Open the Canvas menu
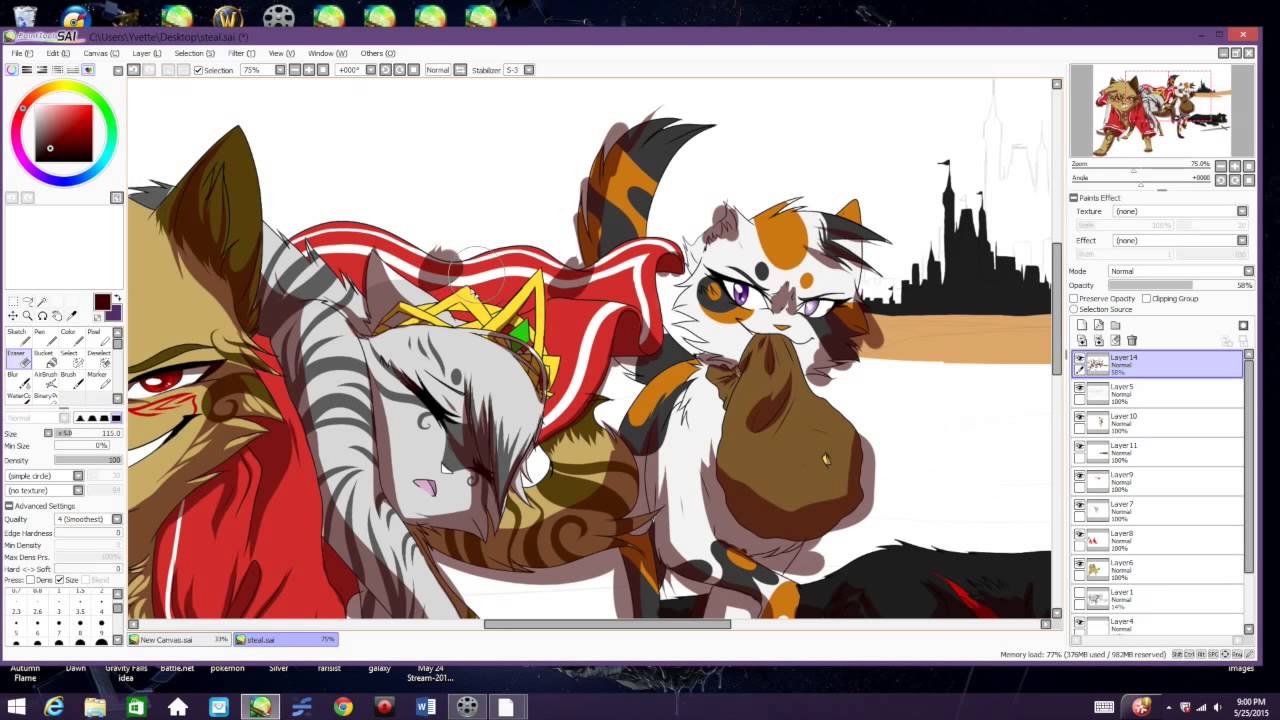 [100, 53]
